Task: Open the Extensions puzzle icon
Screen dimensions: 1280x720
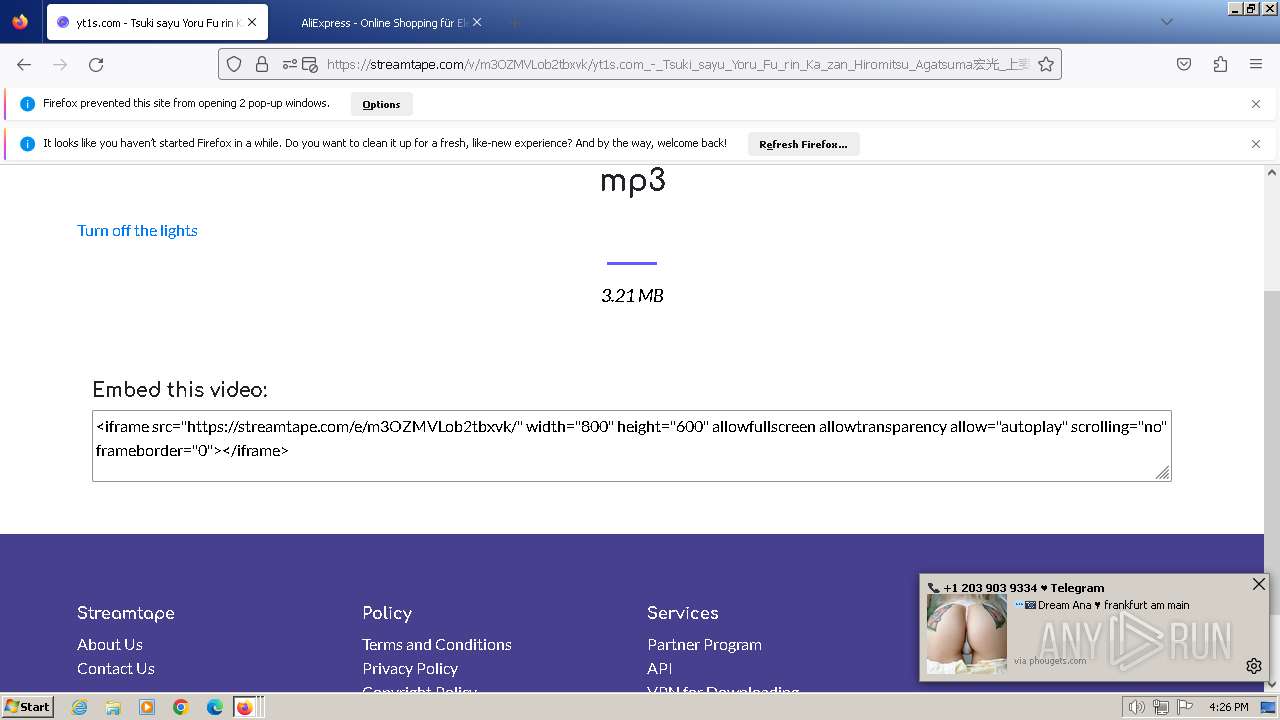Action: tap(1220, 64)
